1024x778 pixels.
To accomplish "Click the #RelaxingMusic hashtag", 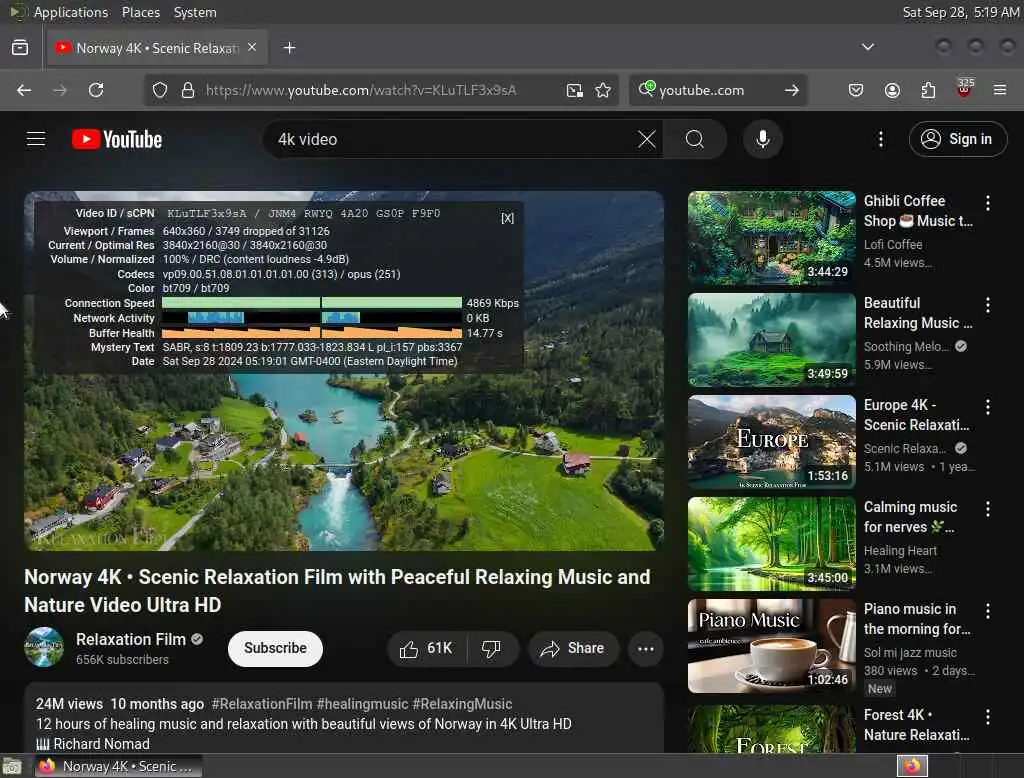I will pyautogui.click(x=462, y=704).
